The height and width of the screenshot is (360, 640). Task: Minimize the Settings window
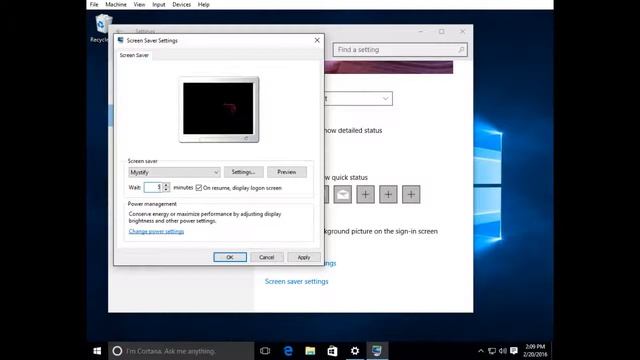[x=421, y=31]
